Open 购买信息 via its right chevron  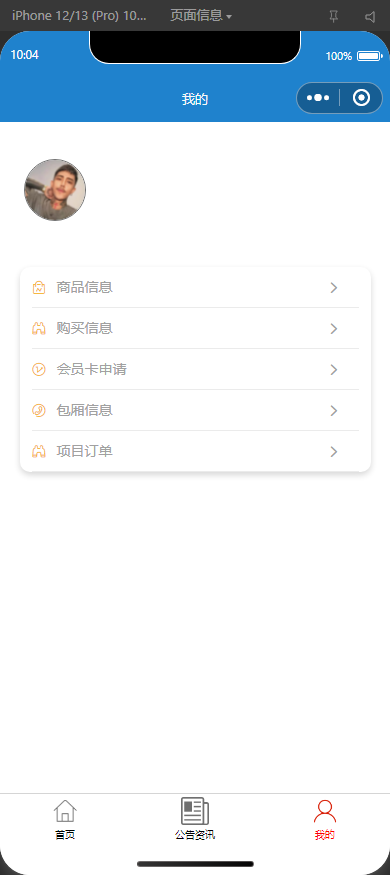tap(334, 329)
